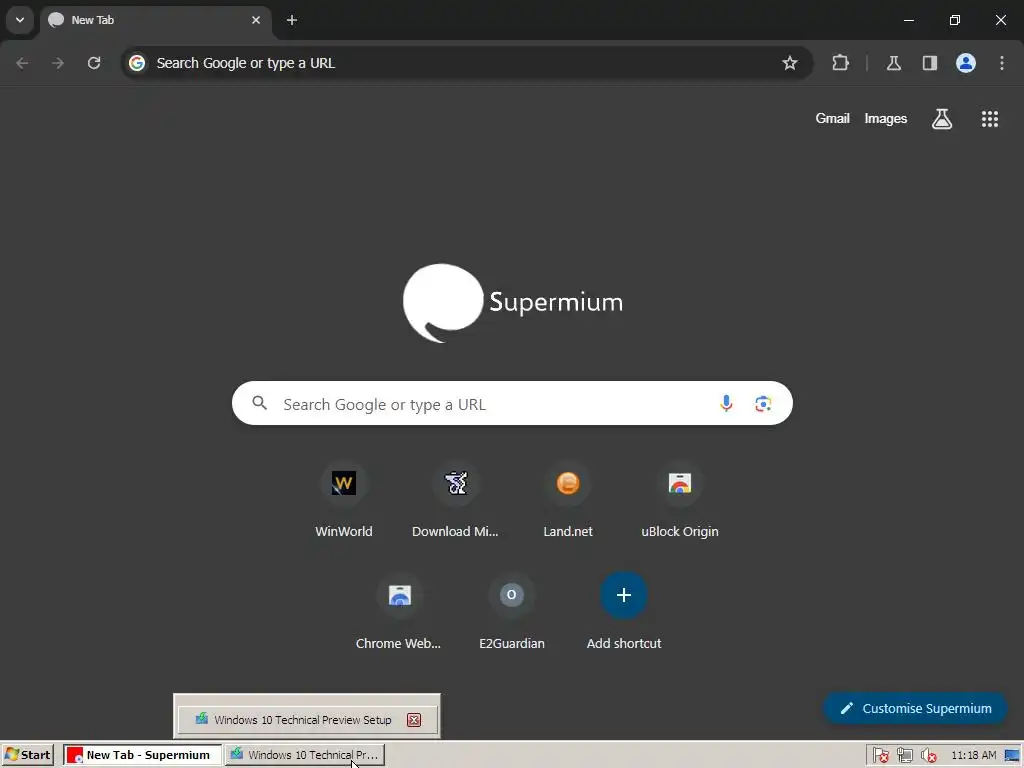Open the tab search dropdown arrow
The height and width of the screenshot is (768, 1024).
20,20
